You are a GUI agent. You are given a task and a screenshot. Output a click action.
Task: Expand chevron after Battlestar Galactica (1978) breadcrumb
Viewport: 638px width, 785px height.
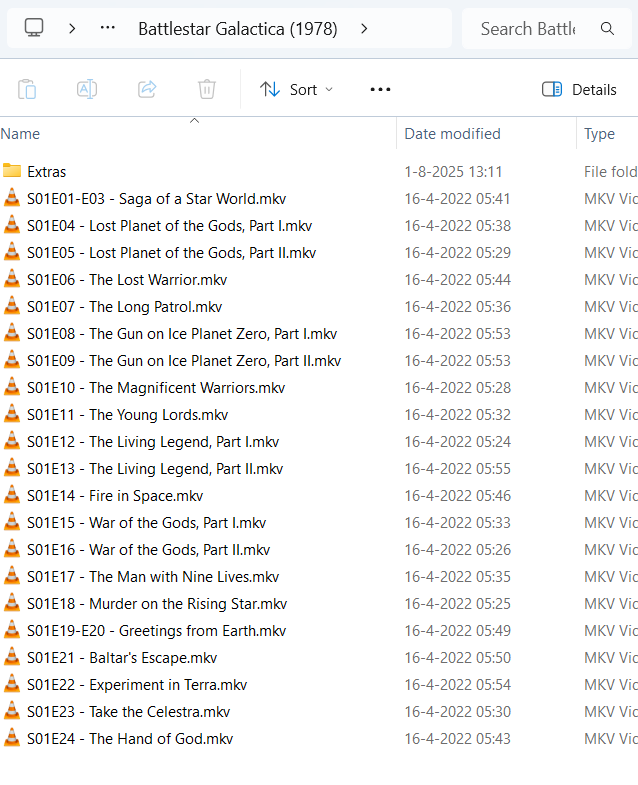click(364, 28)
